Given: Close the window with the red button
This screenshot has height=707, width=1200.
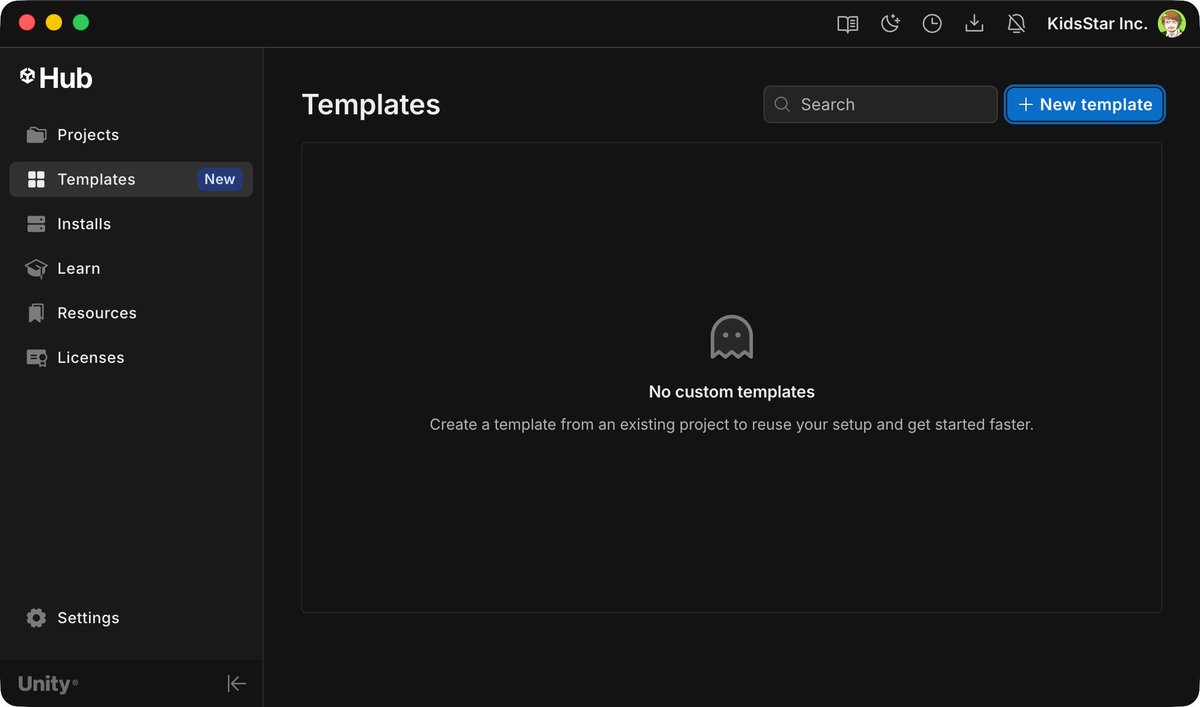Looking at the screenshot, I should pos(27,23).
